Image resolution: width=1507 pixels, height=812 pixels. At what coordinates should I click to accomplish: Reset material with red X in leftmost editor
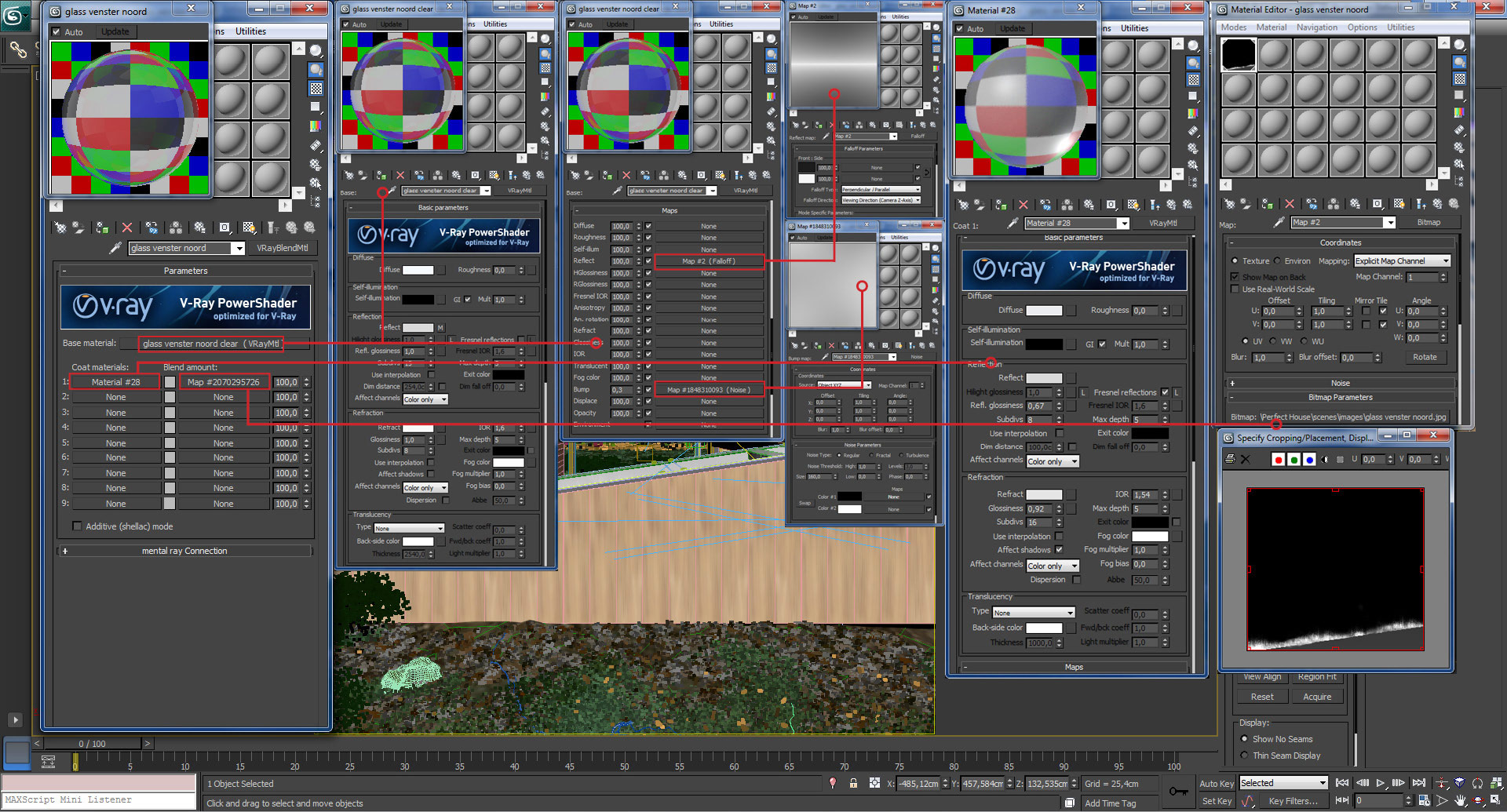tap(127, 228)
